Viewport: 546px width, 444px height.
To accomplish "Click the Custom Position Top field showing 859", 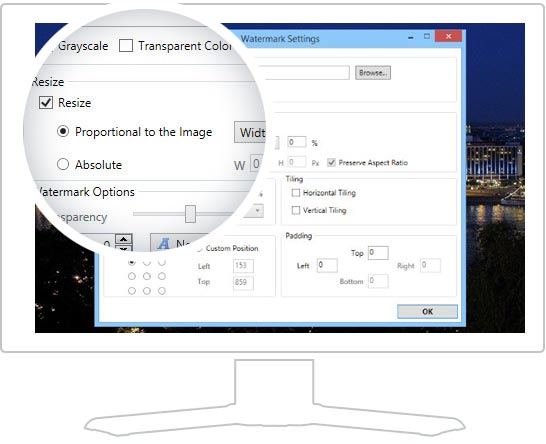I will pos(243,282).
